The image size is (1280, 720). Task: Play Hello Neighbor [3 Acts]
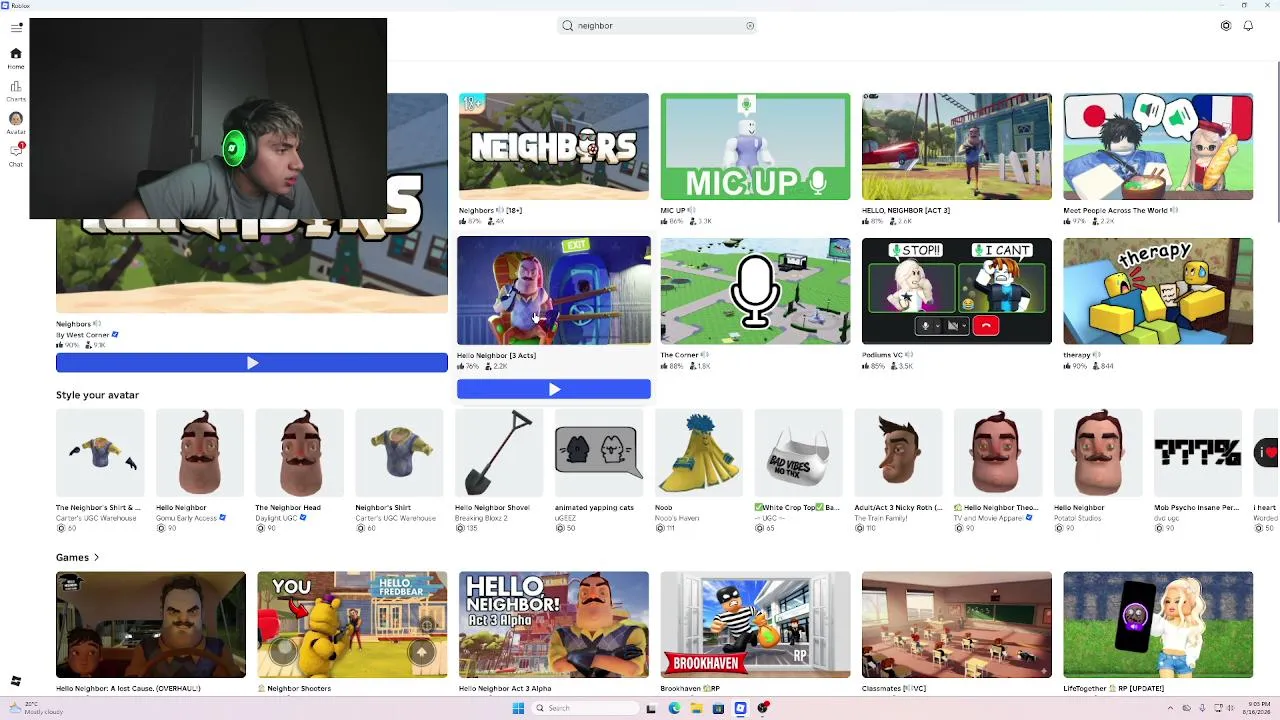coord(554,389)
